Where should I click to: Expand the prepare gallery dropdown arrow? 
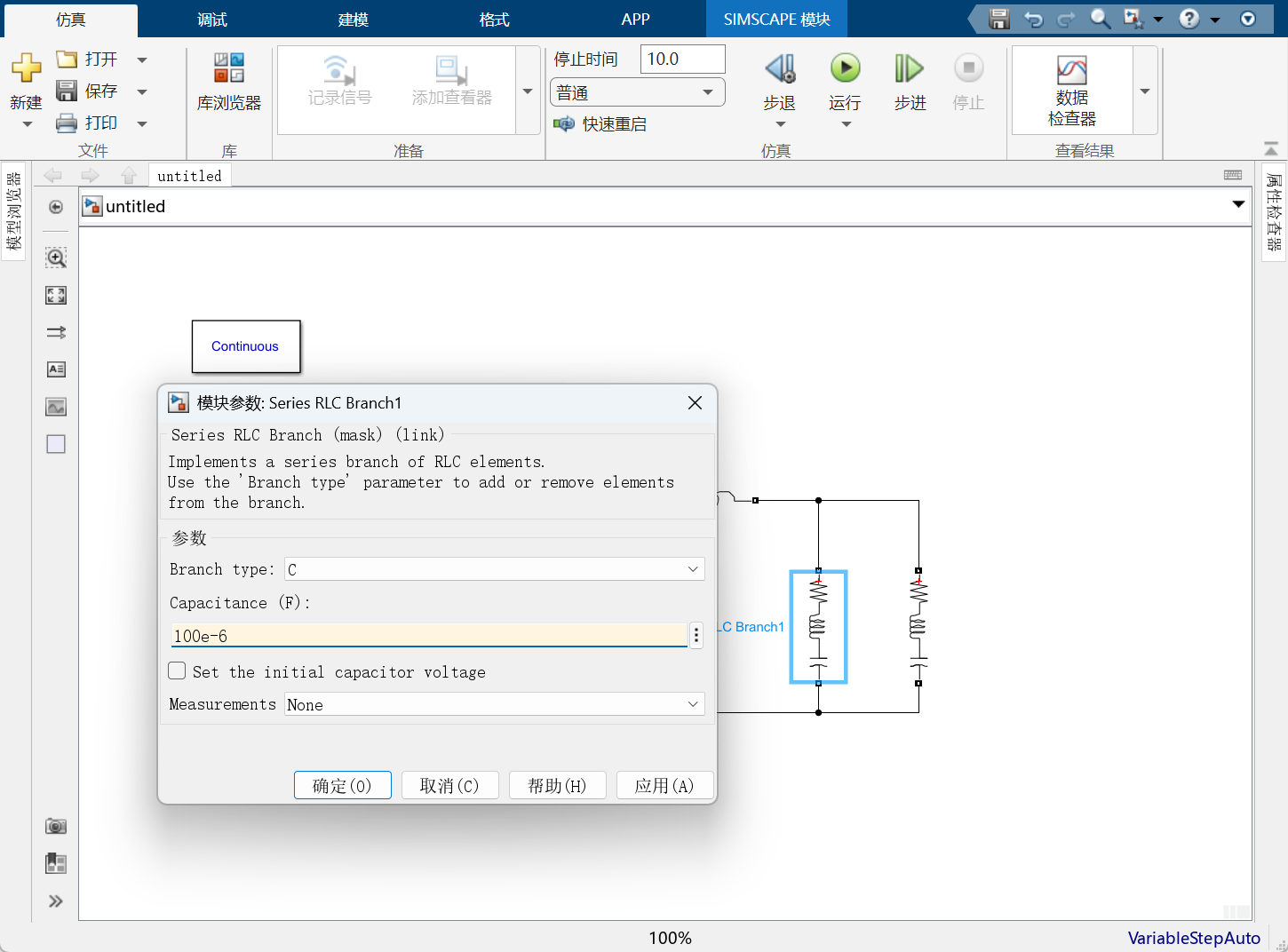click(x=528, y=91)
